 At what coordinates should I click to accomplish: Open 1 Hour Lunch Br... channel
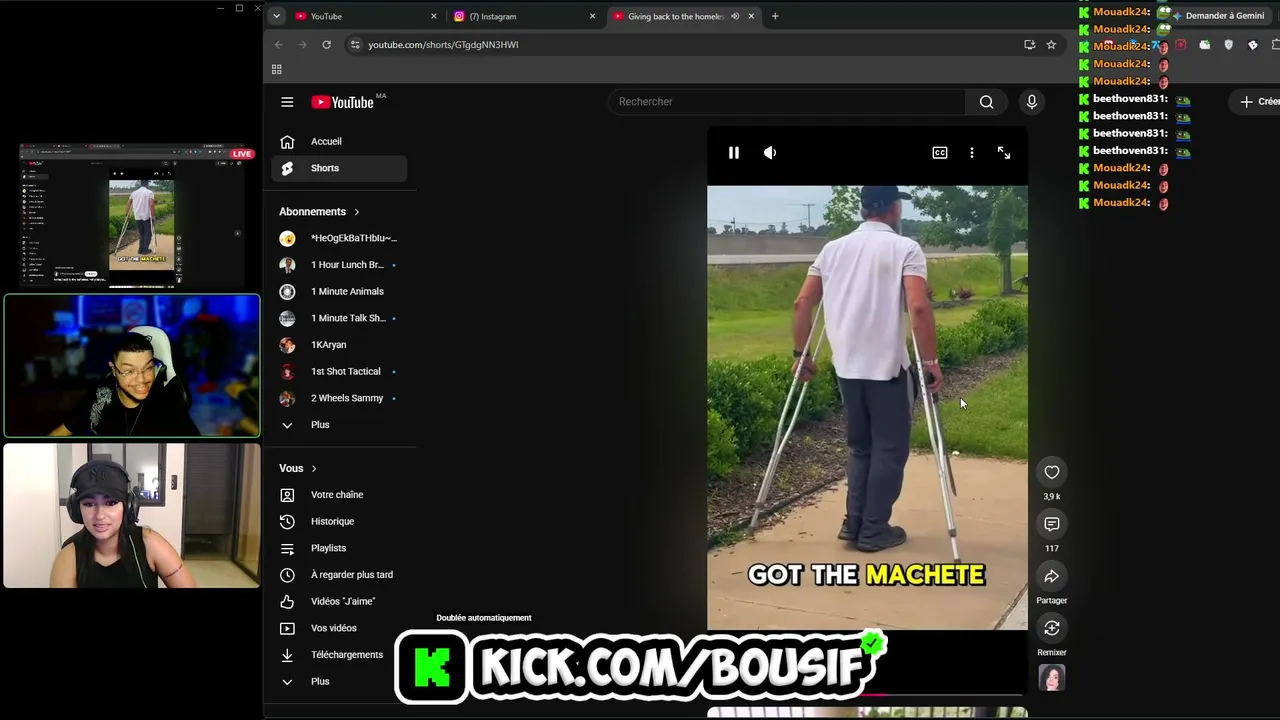click(x=339, y=265)
